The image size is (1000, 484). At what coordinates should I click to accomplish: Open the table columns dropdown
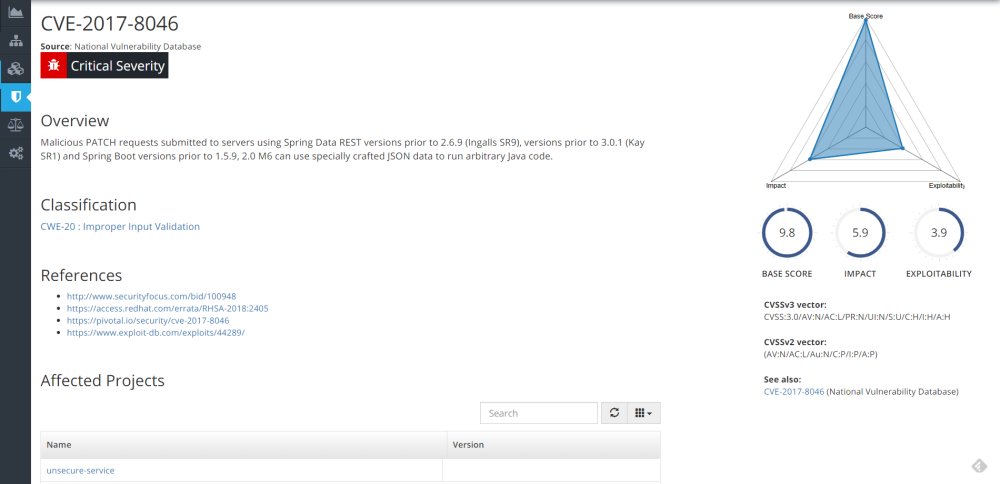coord(643,413)
